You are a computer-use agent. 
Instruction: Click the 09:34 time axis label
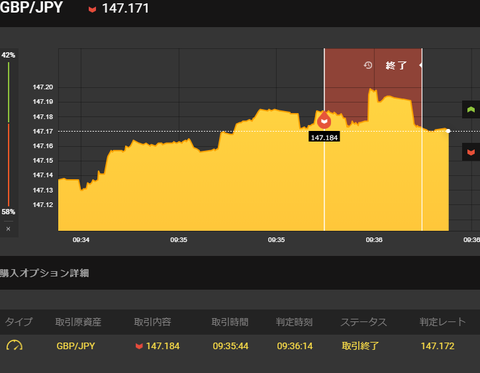[x=81, y=240]
